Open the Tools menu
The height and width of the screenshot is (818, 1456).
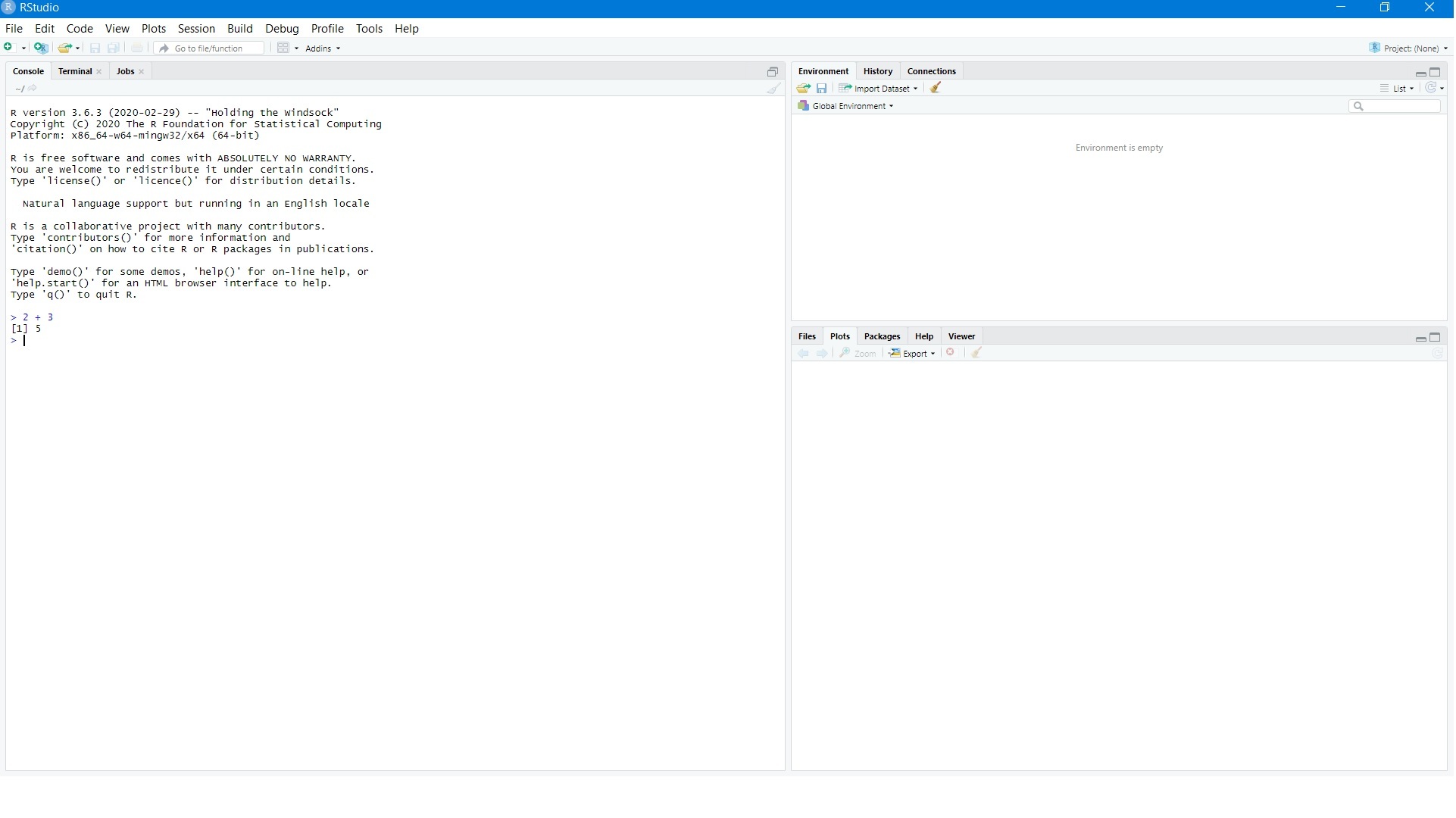pyautogui.click(x=369, y=28)
